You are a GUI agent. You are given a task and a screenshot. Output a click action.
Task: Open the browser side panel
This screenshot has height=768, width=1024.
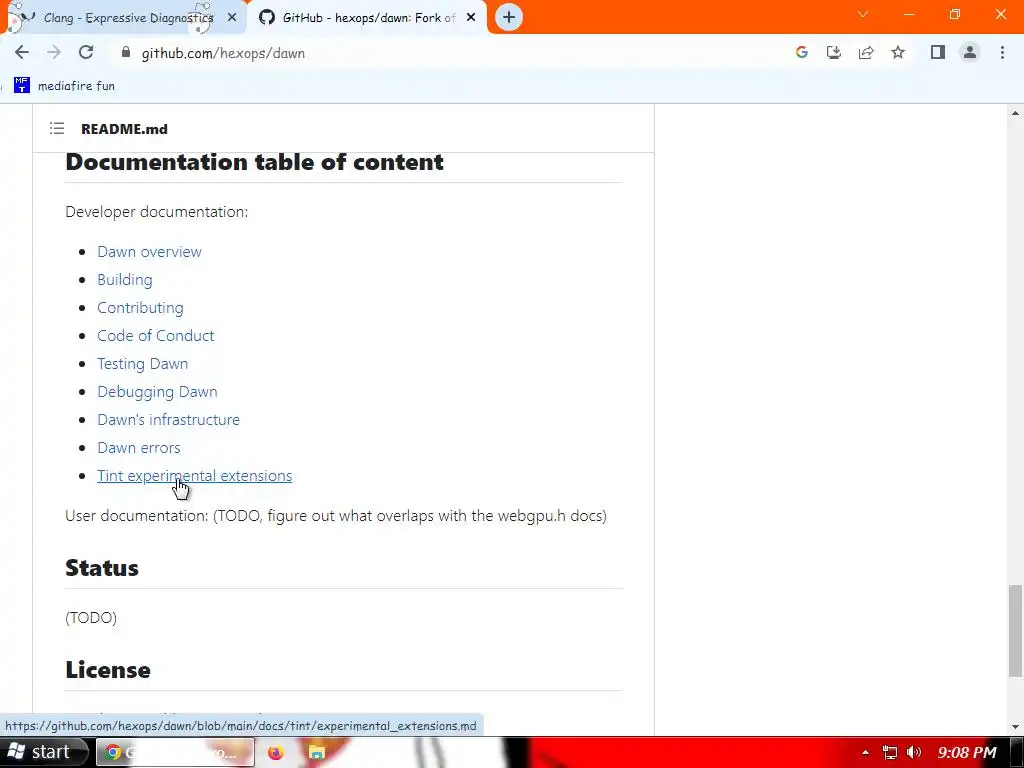[x=938, y=53]
